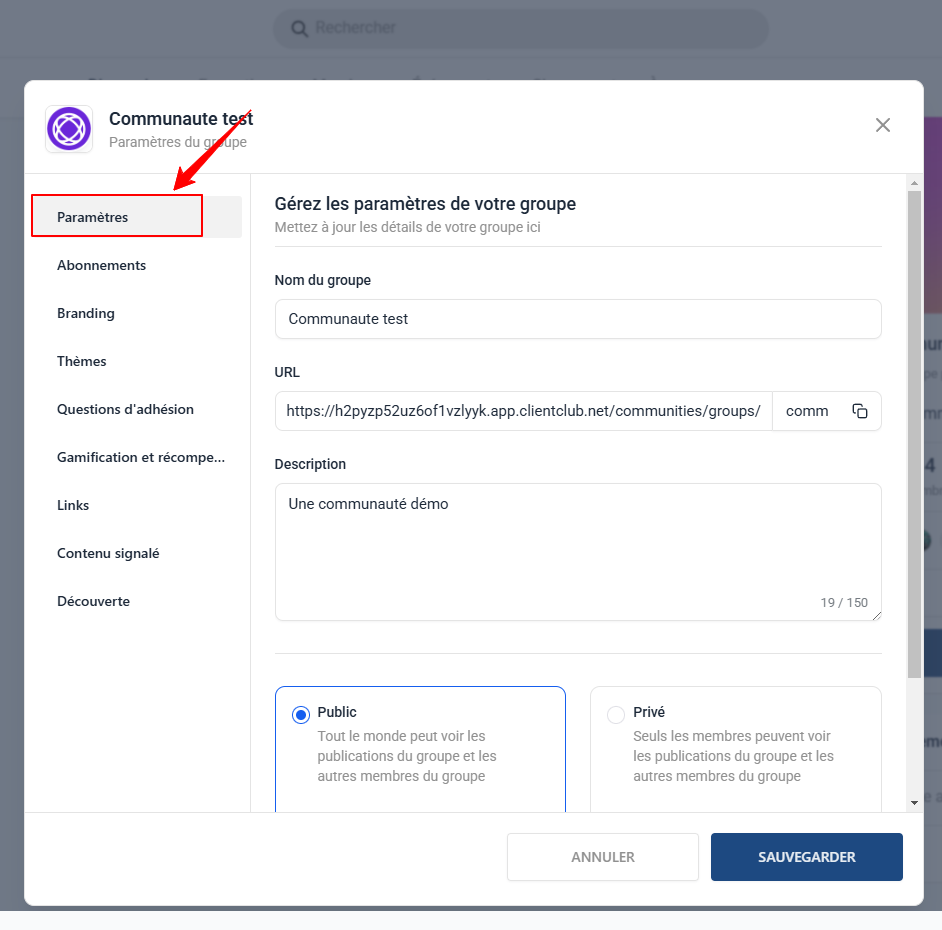Image resolution: width=942 pixels, height=930 pixels.
Task: Click the search magnifier icon
Action: click(x=299, y=28)
